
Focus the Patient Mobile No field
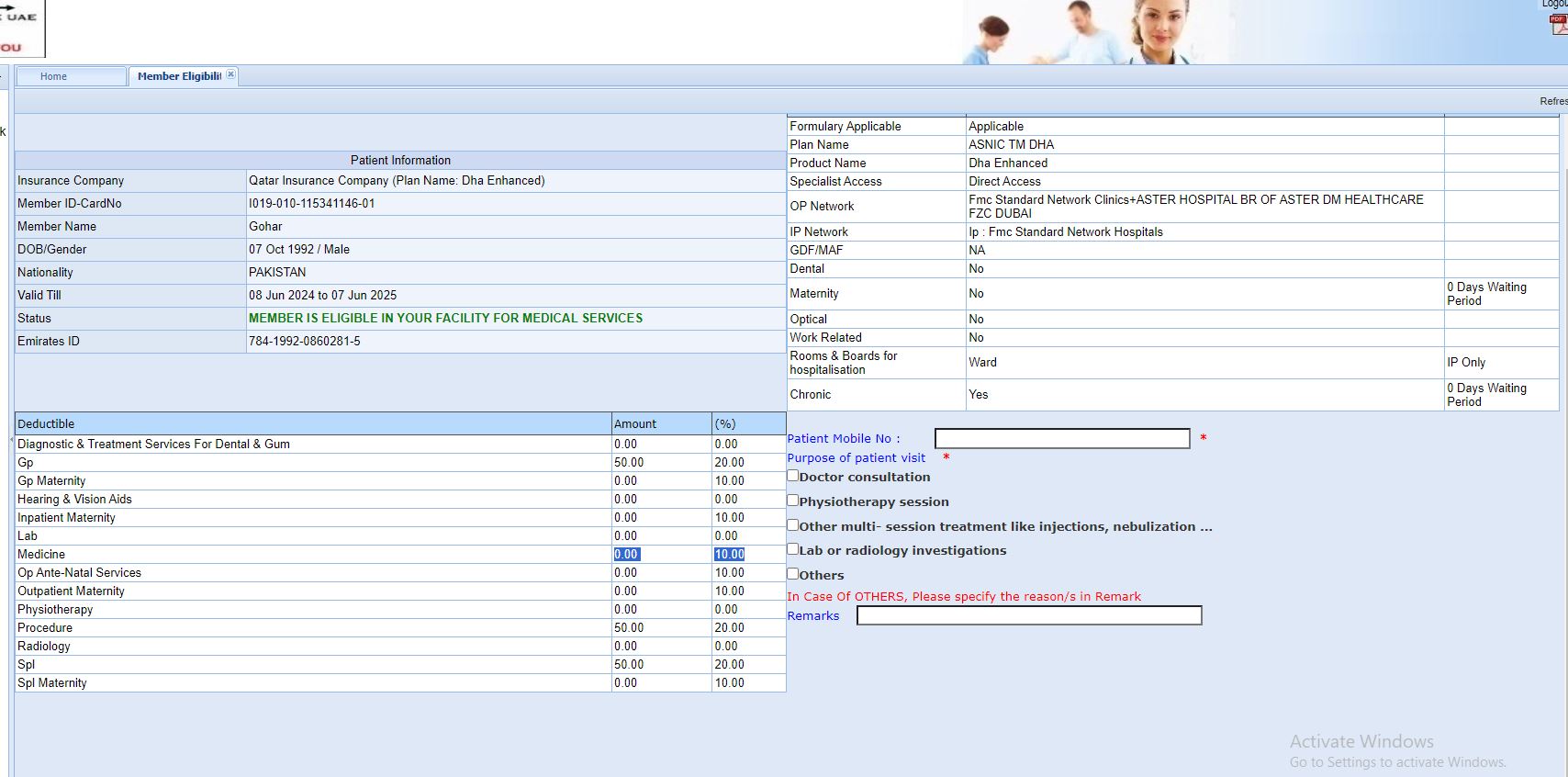click(1061, 439)
